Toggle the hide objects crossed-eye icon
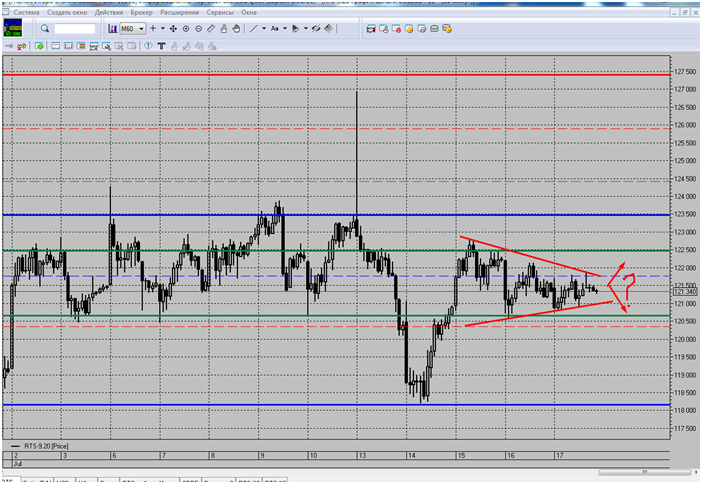 click(x=316, y=29)
